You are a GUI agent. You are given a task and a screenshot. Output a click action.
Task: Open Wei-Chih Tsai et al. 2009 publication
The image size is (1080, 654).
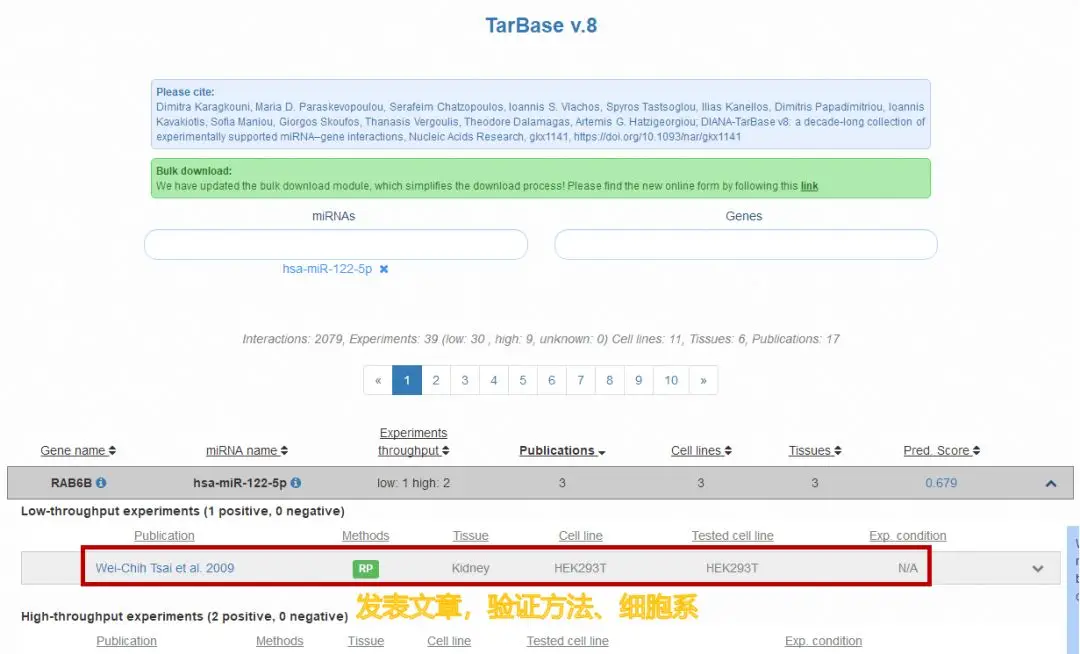[165, 568]
